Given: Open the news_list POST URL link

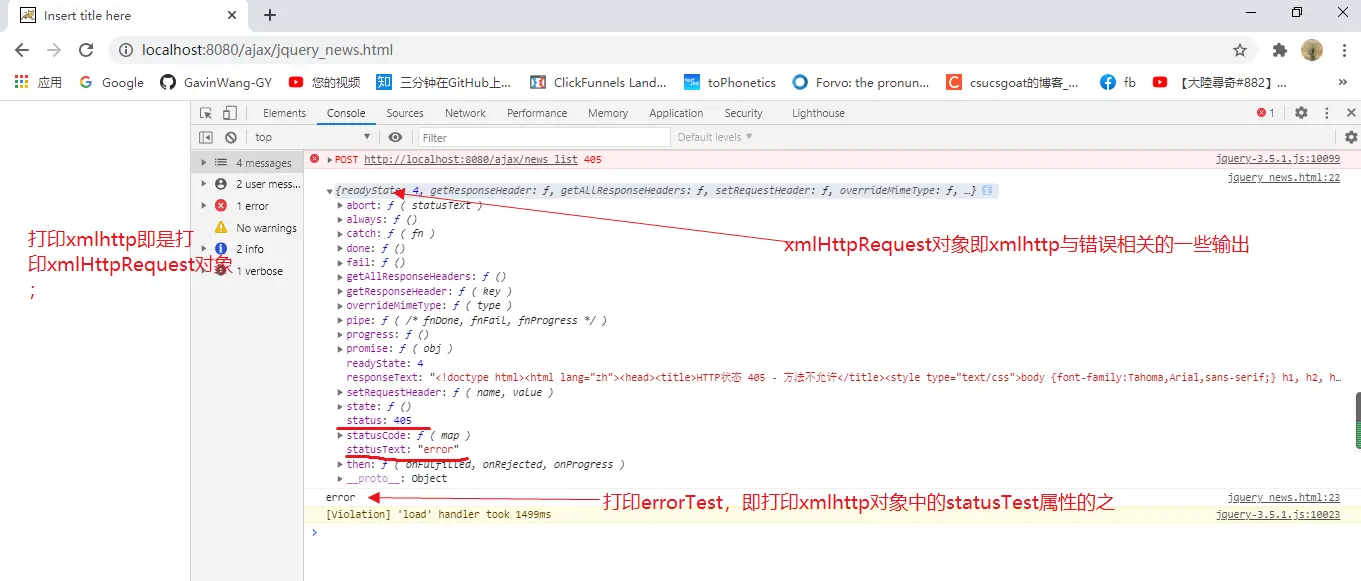Looking at the screenshot, I should coord(470,160).
